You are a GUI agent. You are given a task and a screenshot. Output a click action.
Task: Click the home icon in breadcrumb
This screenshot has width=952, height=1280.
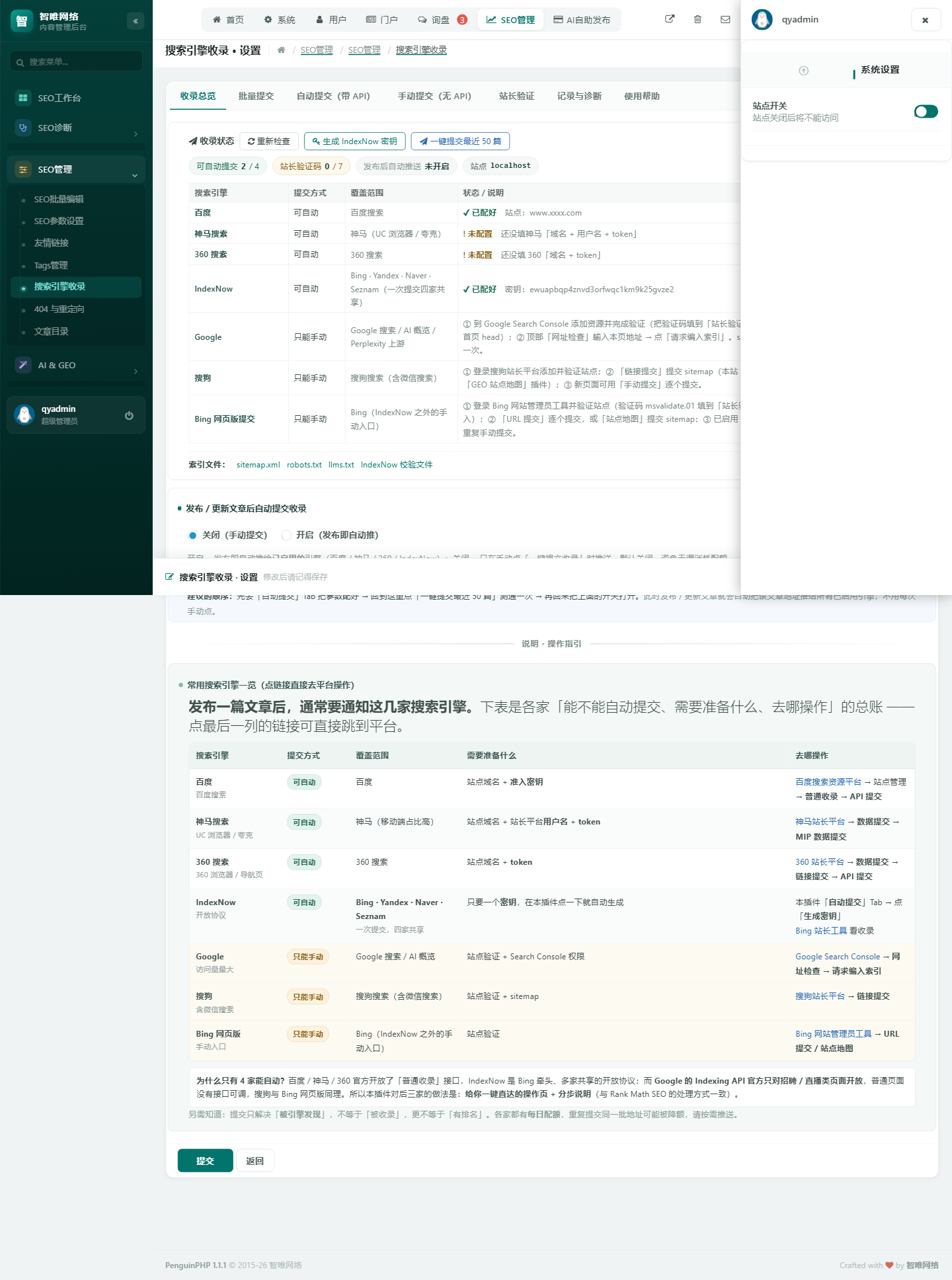point(281,50)
